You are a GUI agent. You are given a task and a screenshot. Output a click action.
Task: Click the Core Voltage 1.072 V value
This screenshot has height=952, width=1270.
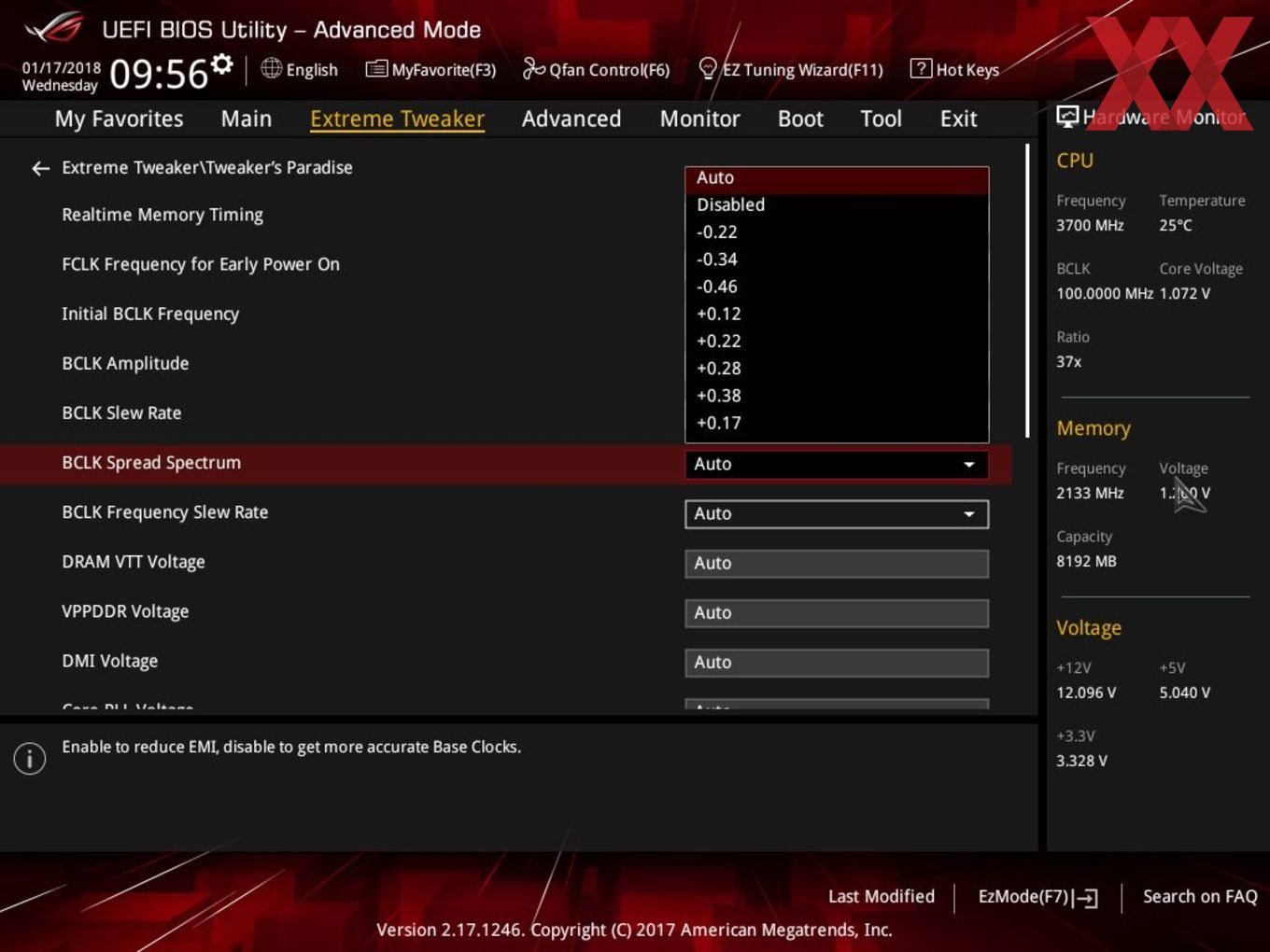click(1185, 294)
